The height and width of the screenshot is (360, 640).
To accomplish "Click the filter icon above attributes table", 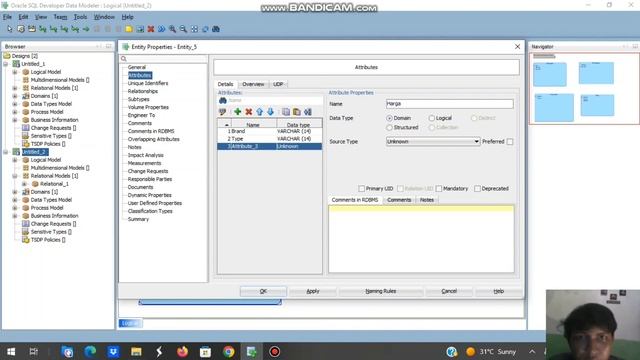I will tap(222, 111).
